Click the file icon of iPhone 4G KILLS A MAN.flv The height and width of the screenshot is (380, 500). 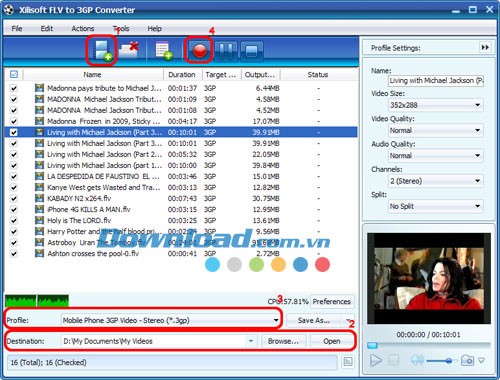pyautogui.click(x=39, y=209)
